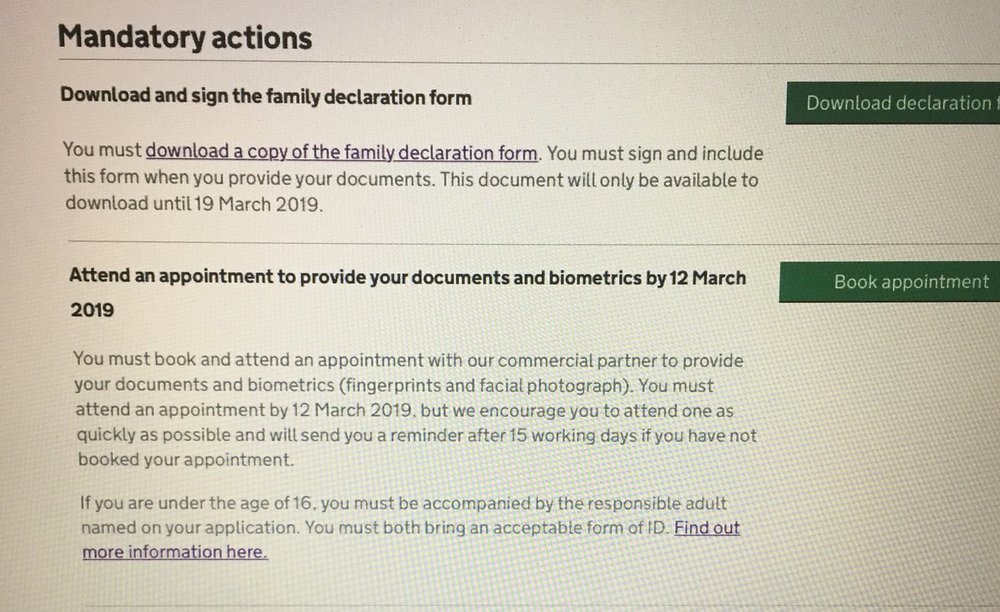Click the Attend an appointment bold heading

(x=408, y=277)
